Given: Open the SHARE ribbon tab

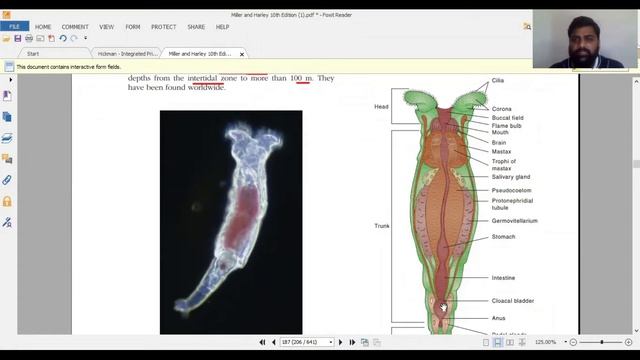Looking at the screenshot, I should (x=196, y=27).
